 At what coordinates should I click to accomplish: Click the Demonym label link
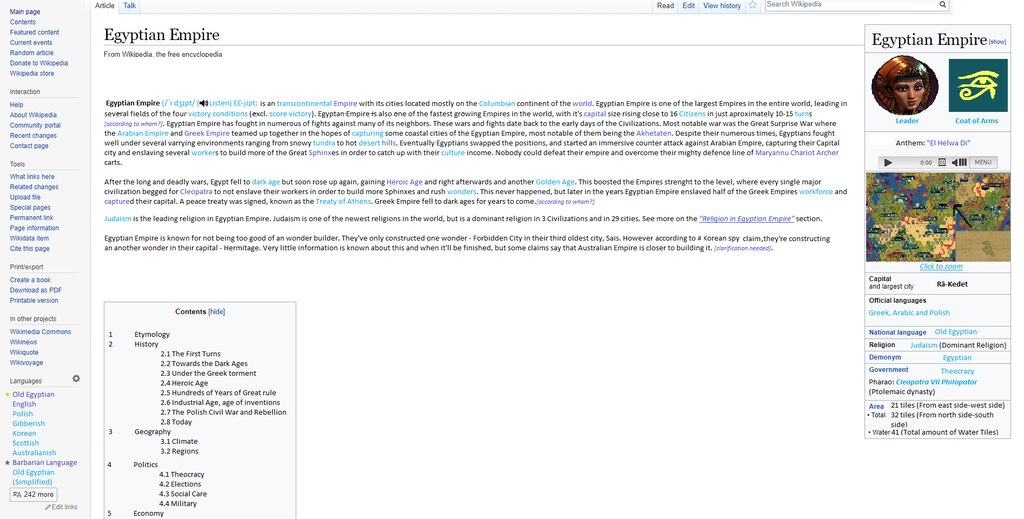[x=885, y=358]
